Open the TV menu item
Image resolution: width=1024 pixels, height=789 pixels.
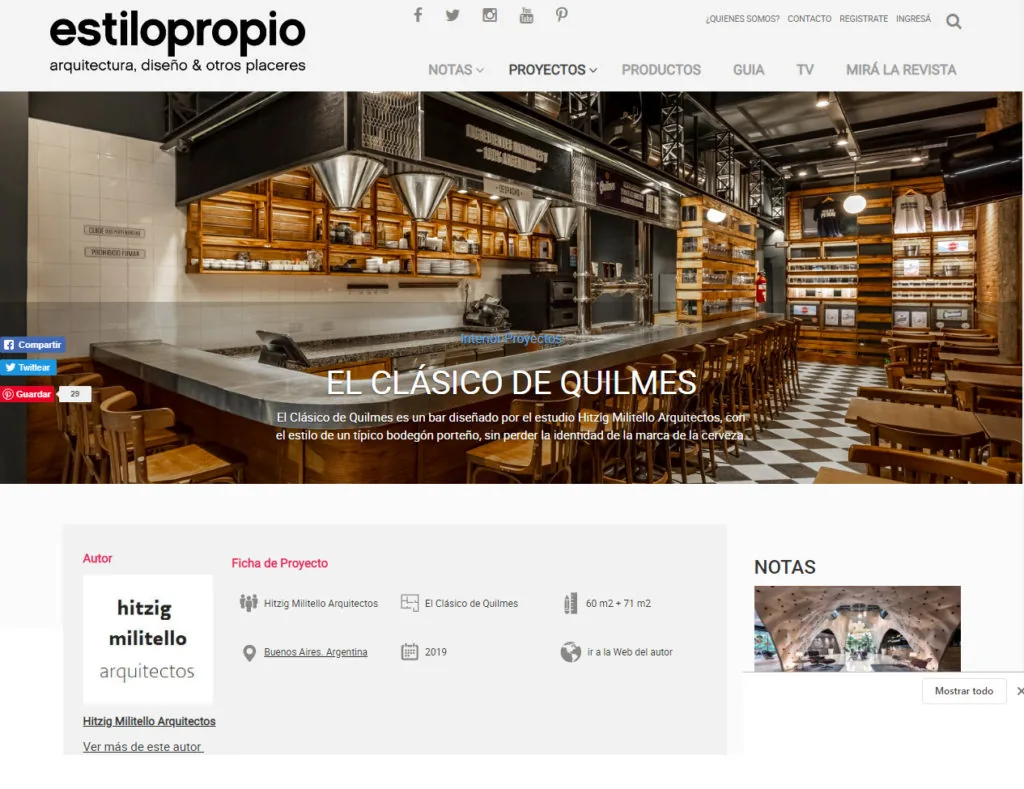805,70
